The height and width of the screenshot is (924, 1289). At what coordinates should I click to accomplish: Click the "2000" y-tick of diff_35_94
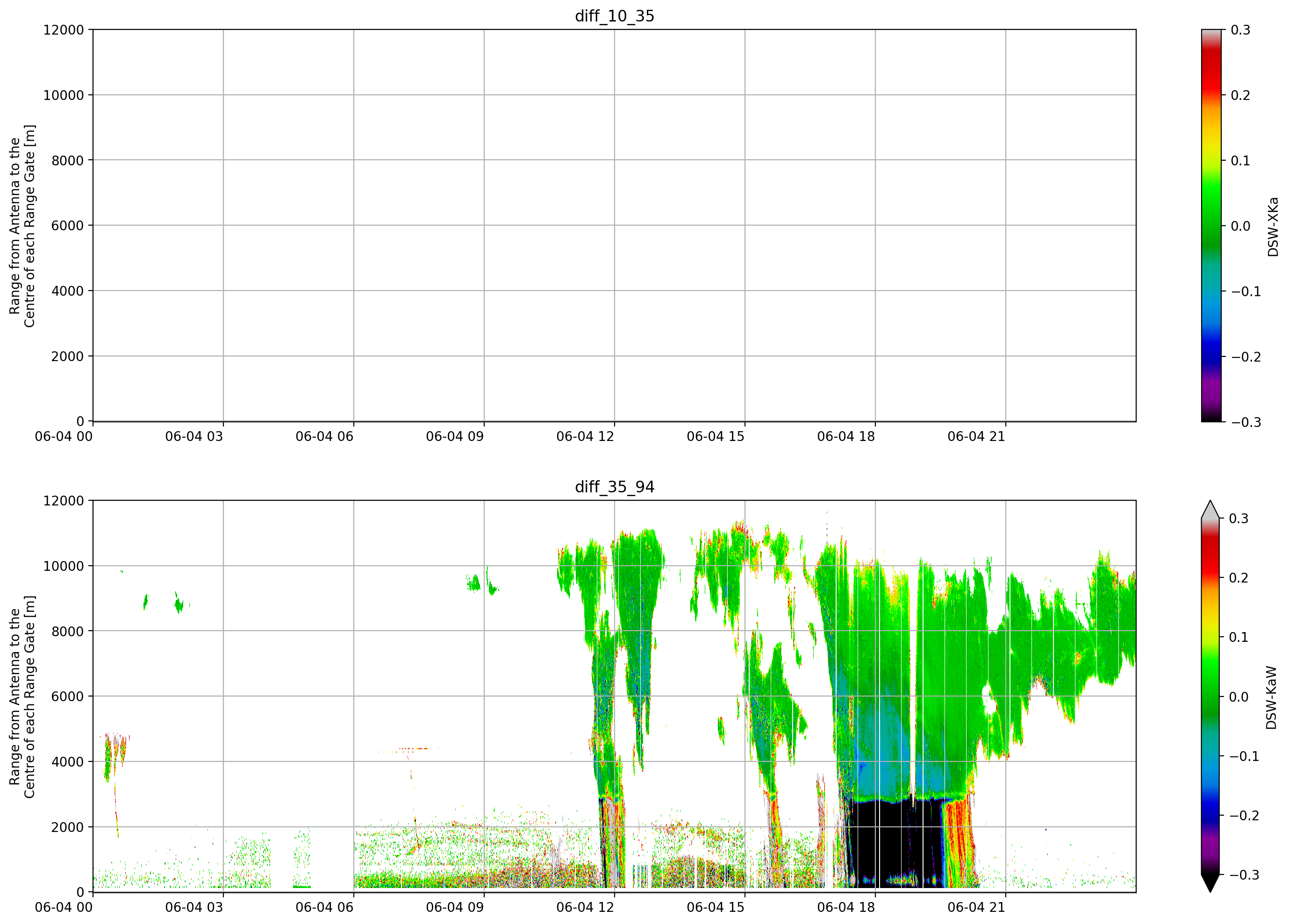[68, 827]
